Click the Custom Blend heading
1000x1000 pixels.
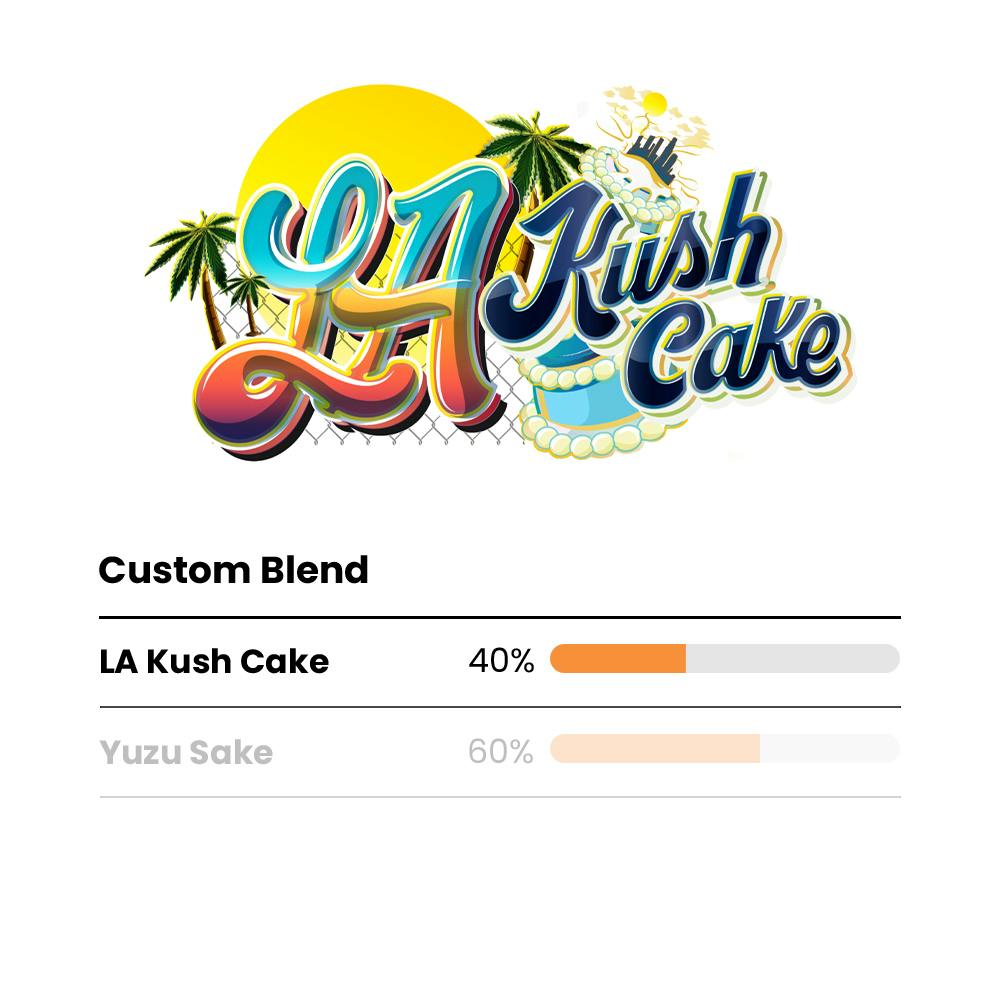point(233,570)
